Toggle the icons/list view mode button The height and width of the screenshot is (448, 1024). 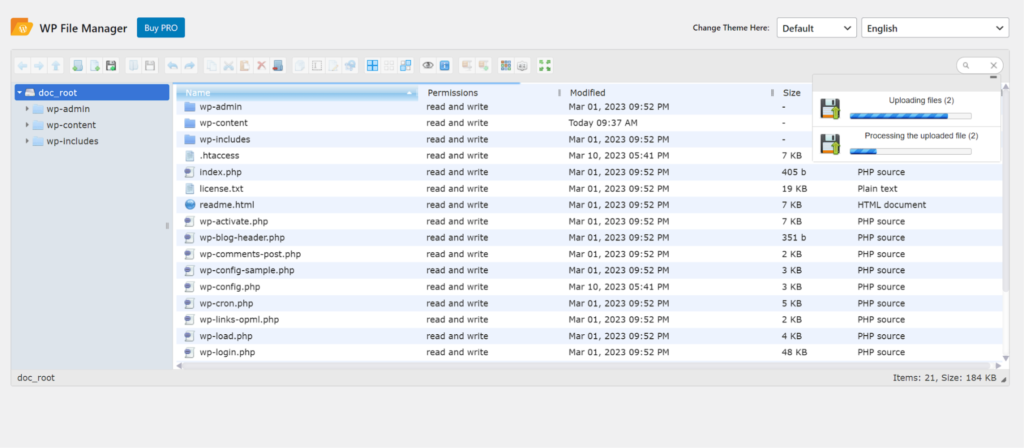[x=506, y=66]
